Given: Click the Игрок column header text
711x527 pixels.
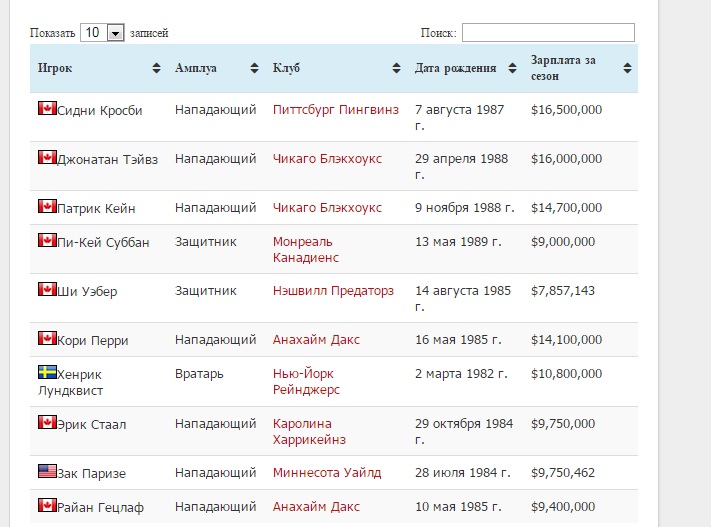Looking at the screenshot, I should click(55, 68).
